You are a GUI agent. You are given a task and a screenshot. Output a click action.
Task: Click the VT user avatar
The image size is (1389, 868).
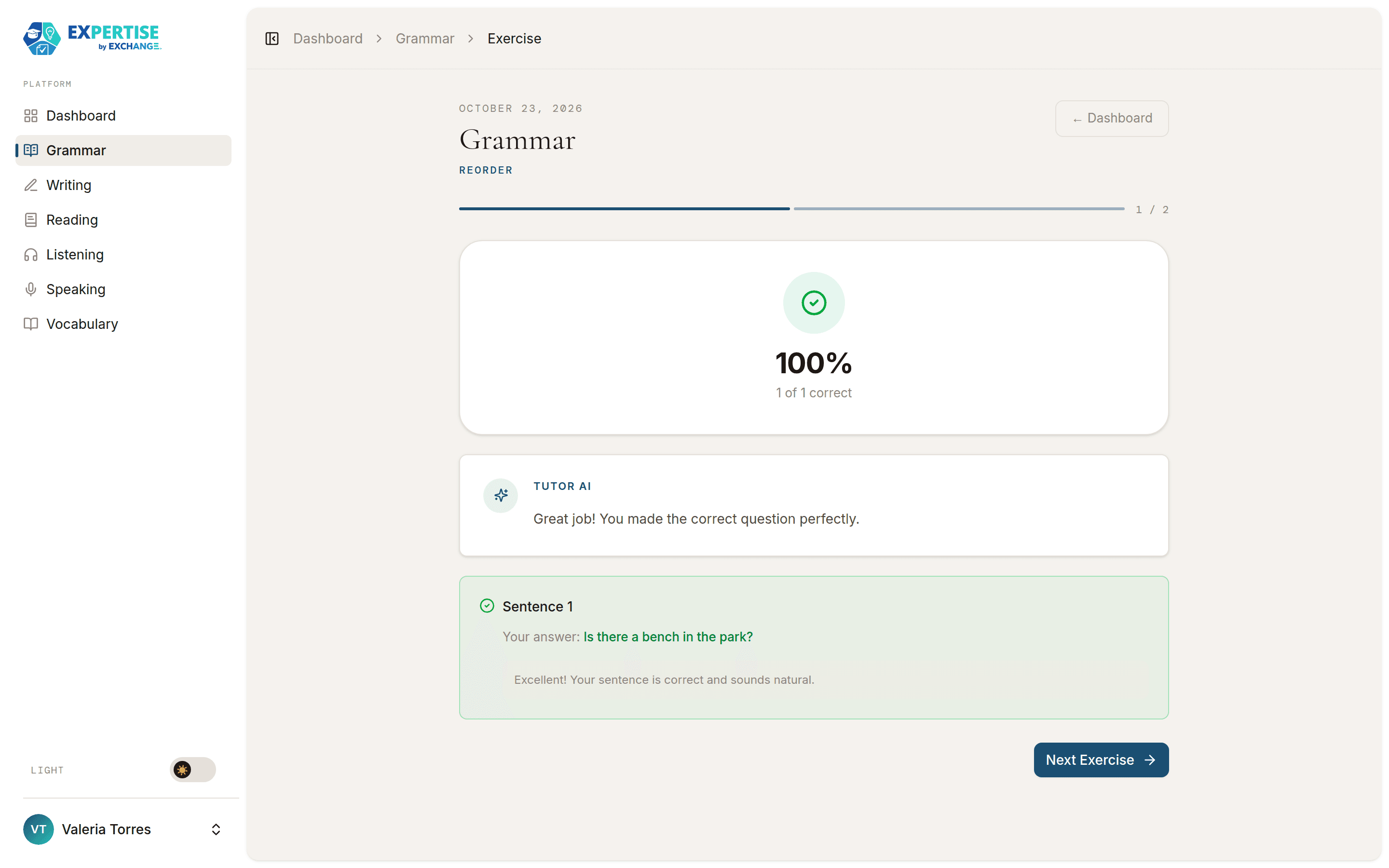click(x=39, y=829)
